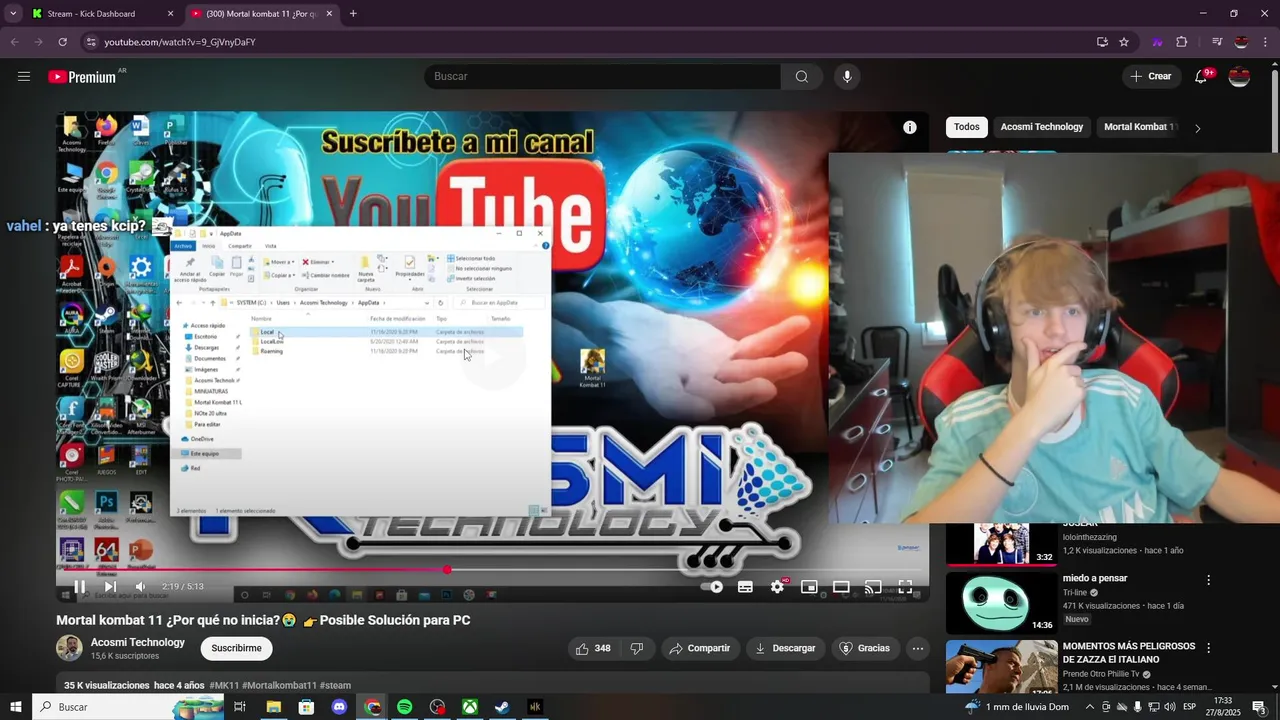Switch to theater mode
The width and height of the screenshot is (1280, 720).
pos(841,587)
